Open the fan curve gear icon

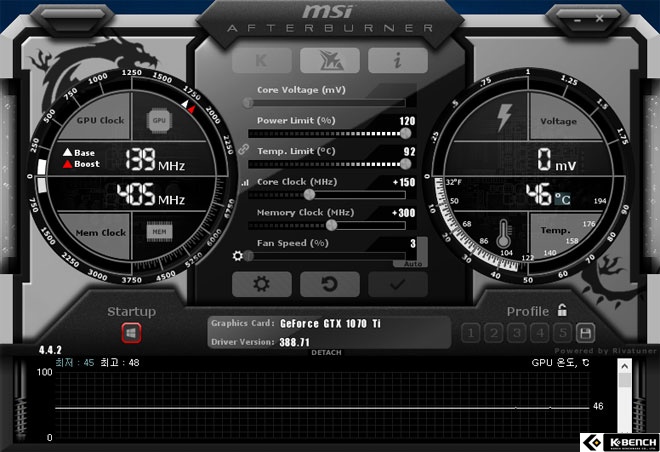coord(238,255)
